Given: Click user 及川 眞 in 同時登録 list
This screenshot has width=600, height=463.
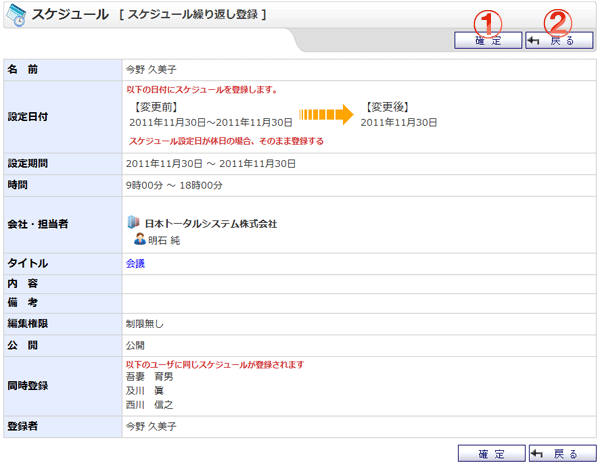Looking at the screenshot, I should click(x=145, y=391).
